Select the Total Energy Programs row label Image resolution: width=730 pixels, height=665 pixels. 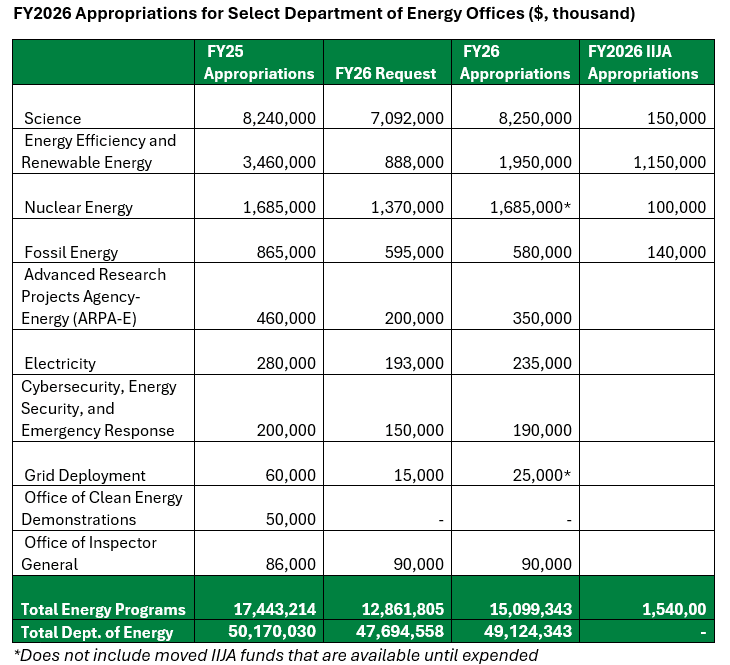coord(103,610)
